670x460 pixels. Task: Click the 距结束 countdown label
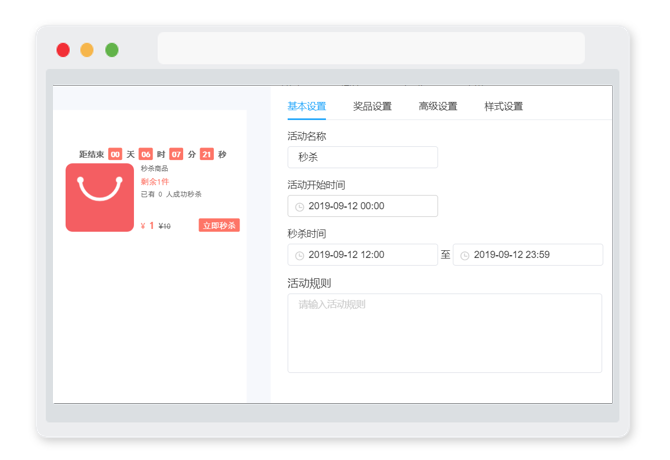[91, 154]
